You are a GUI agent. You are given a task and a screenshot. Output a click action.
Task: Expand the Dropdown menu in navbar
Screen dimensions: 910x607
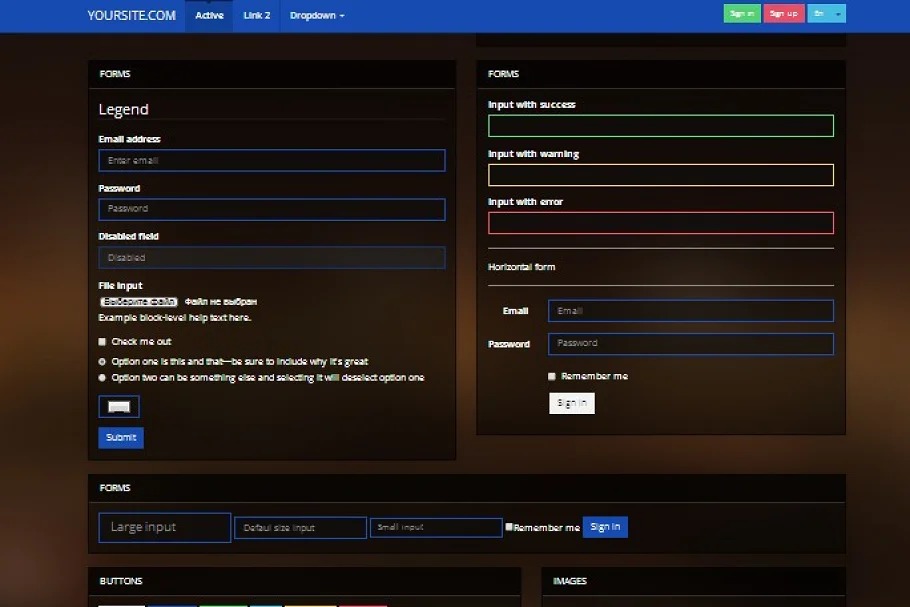[317, 16]
